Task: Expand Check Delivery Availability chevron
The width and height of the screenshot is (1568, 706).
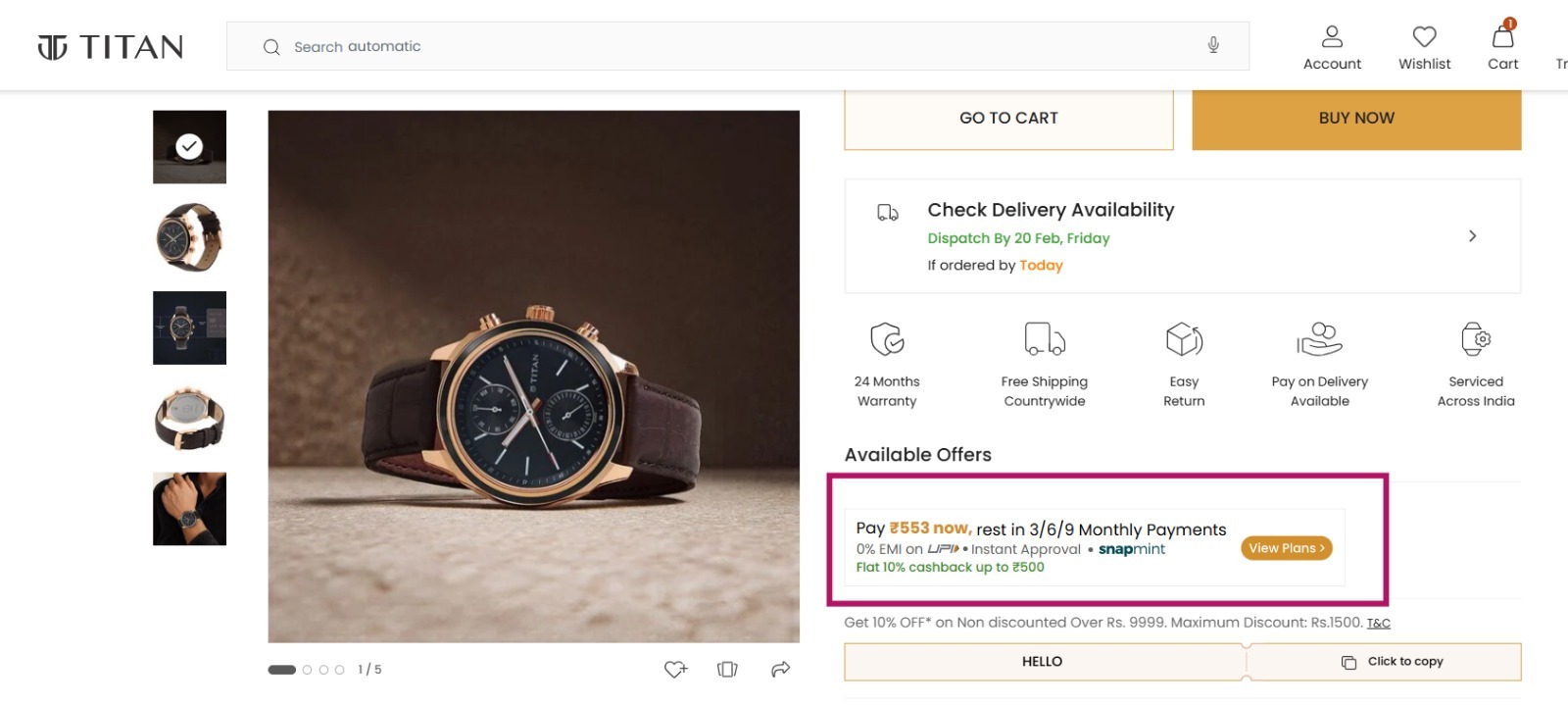Action: click(x=1472, y=236)
